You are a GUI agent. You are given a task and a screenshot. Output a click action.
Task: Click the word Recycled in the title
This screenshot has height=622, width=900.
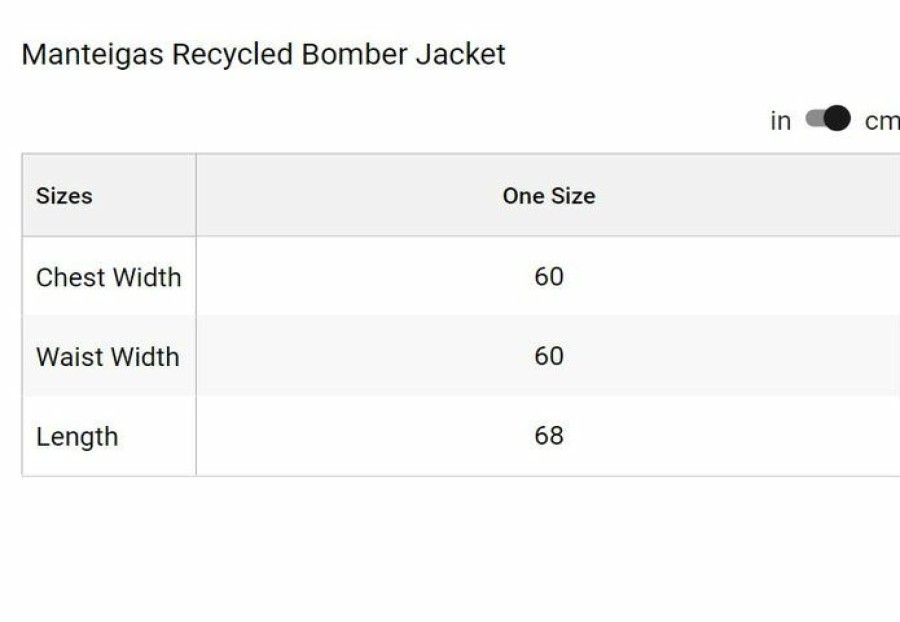click(x=232, y=55)
